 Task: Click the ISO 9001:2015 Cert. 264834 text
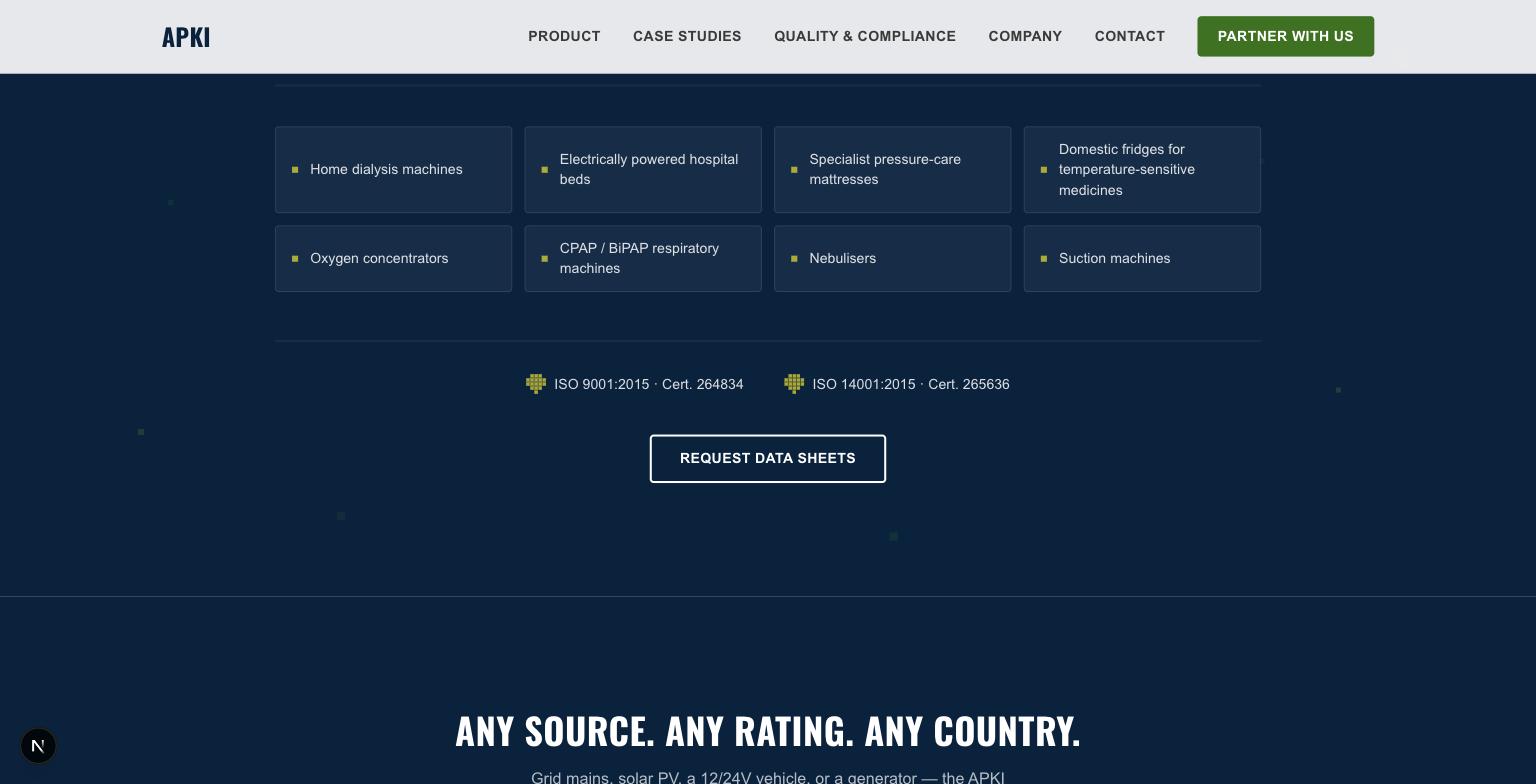tap(649, 385)
